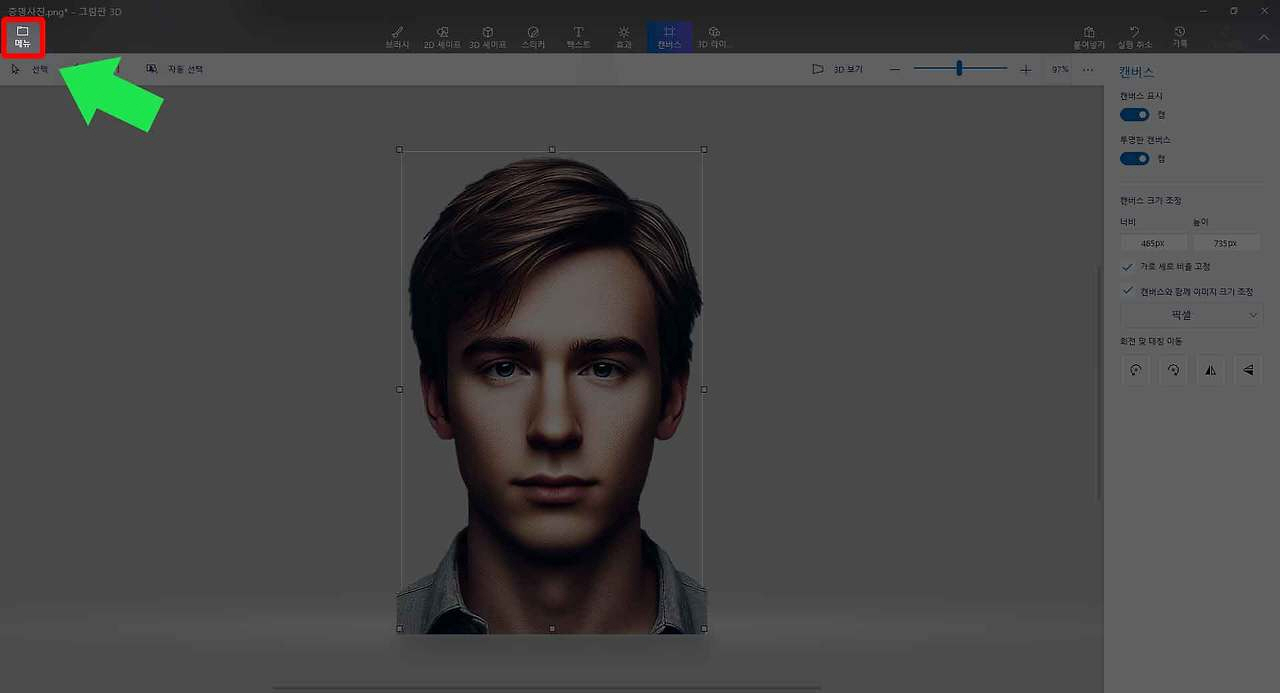
Task: Open the 메뉴 (Menu) button
Action: click(x=22, y=37)
